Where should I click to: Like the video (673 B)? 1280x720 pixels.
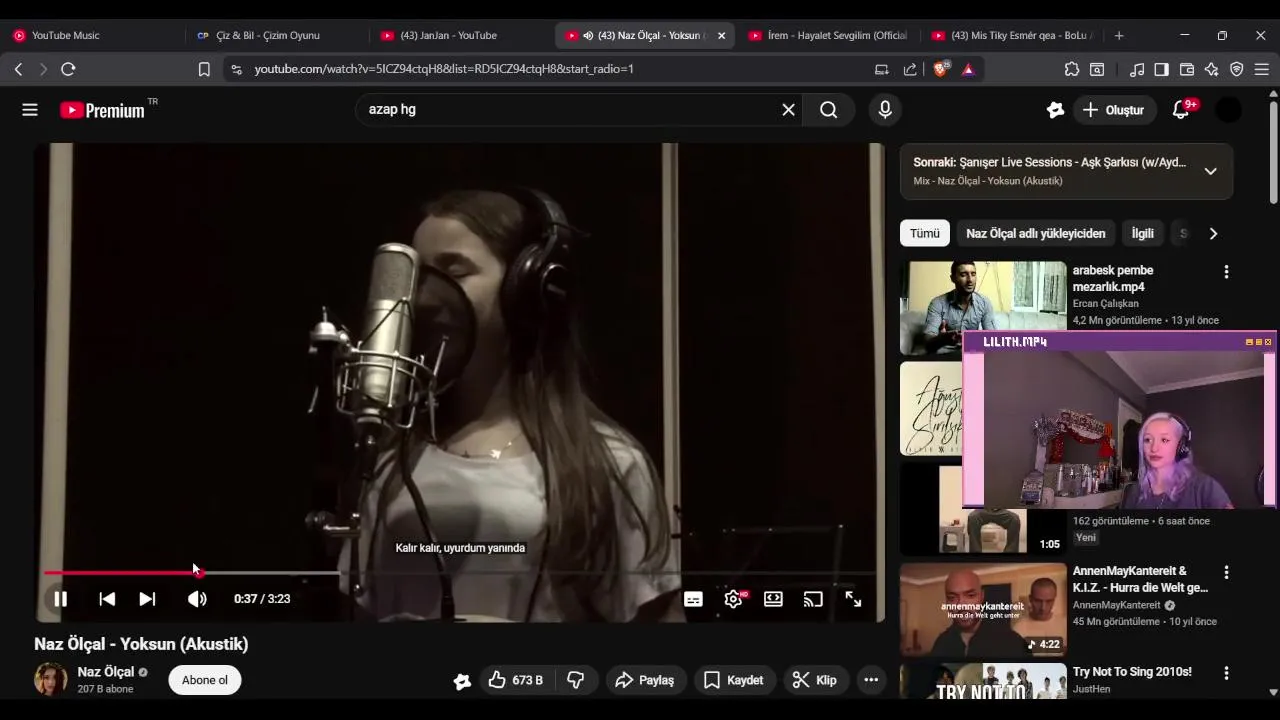516,680
